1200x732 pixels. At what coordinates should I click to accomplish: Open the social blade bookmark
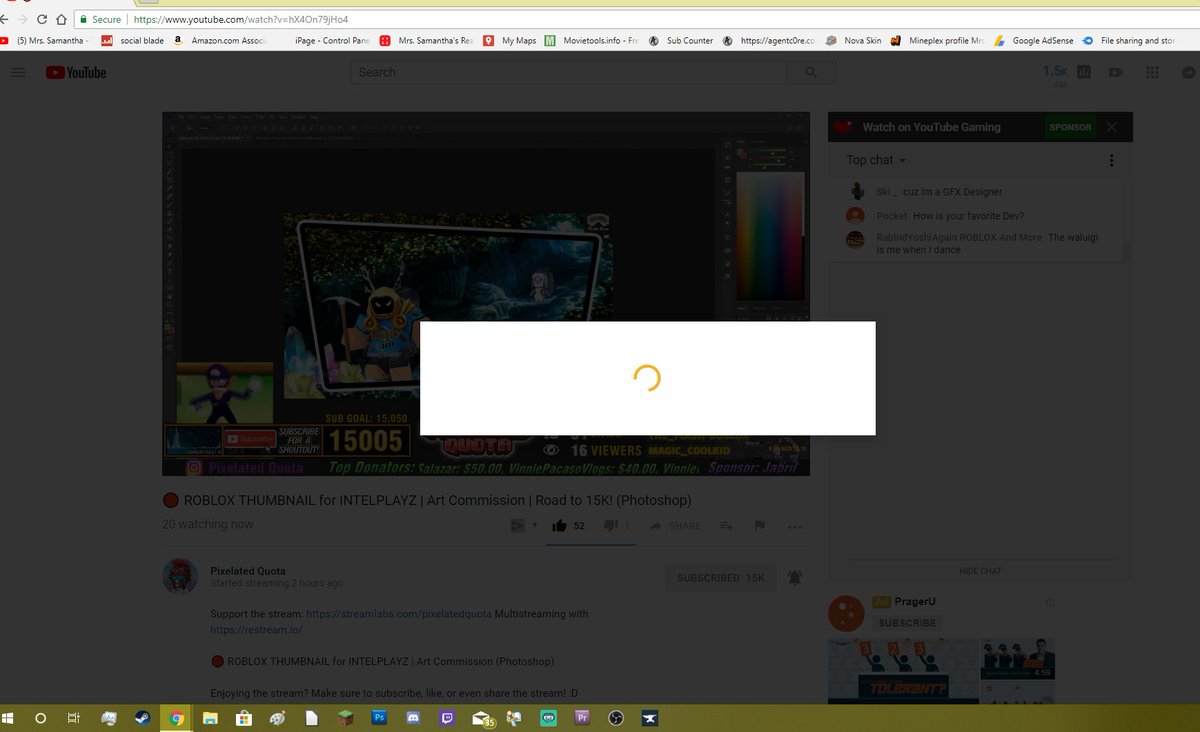pyautogui.click(x=134, y=41)
